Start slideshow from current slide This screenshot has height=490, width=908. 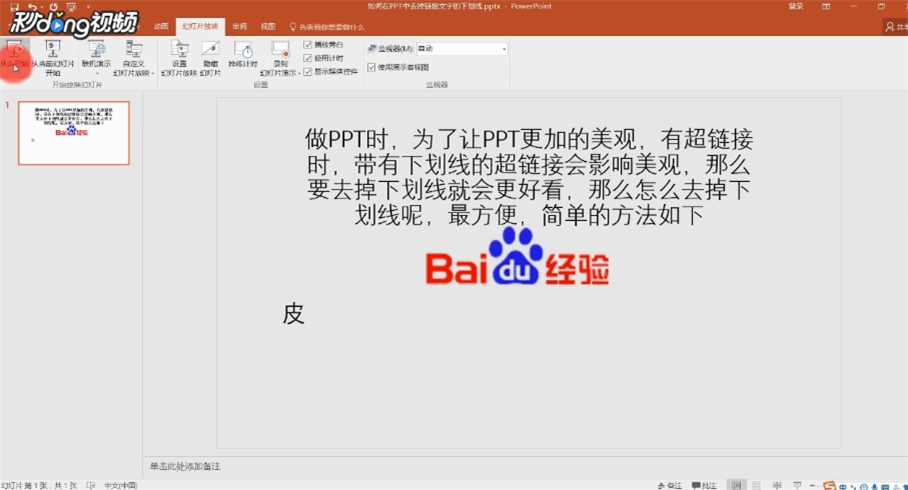tap(53, 58)
